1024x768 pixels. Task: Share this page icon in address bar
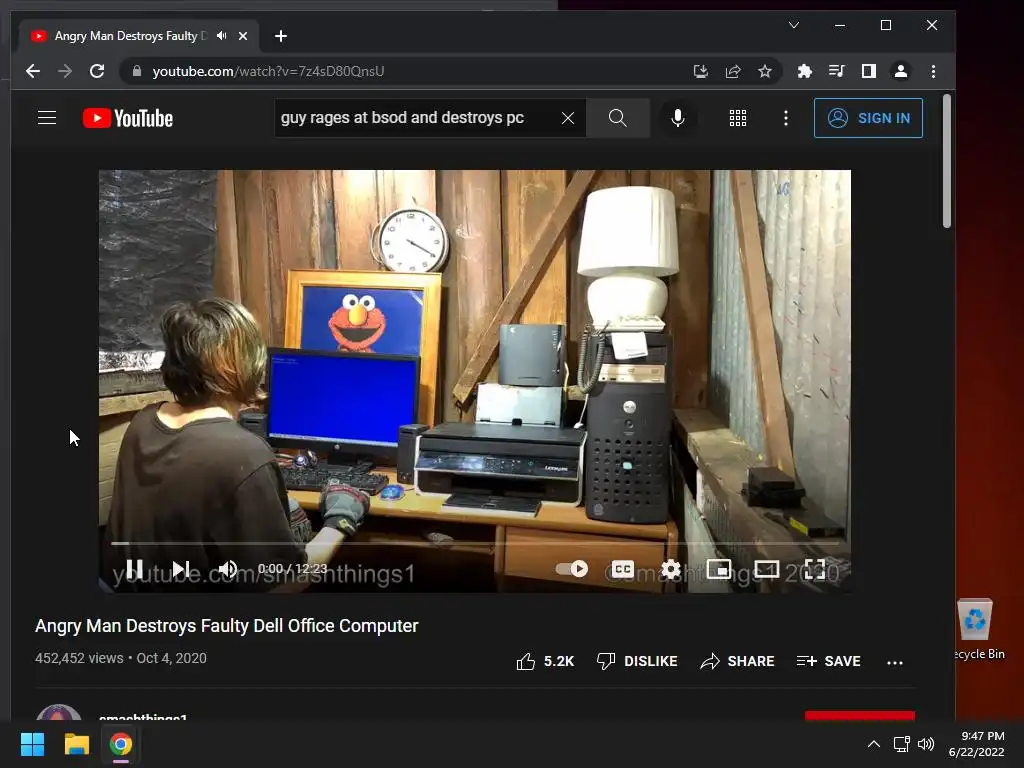[x=733, y=71]
